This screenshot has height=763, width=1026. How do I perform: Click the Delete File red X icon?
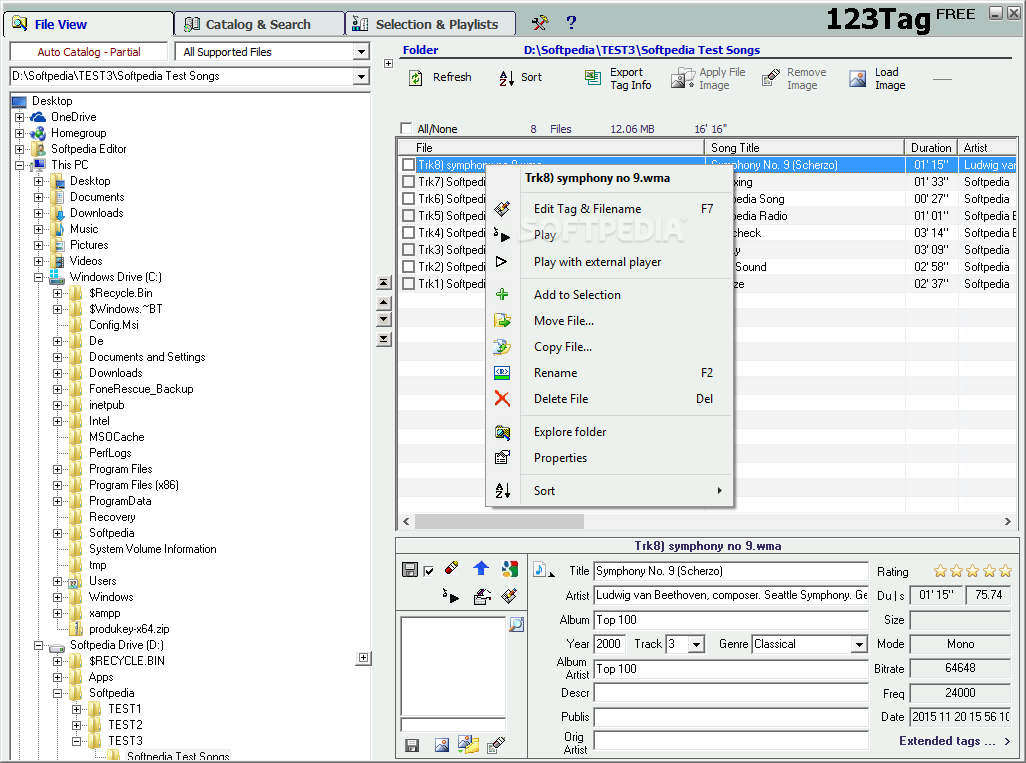(502, 399)
